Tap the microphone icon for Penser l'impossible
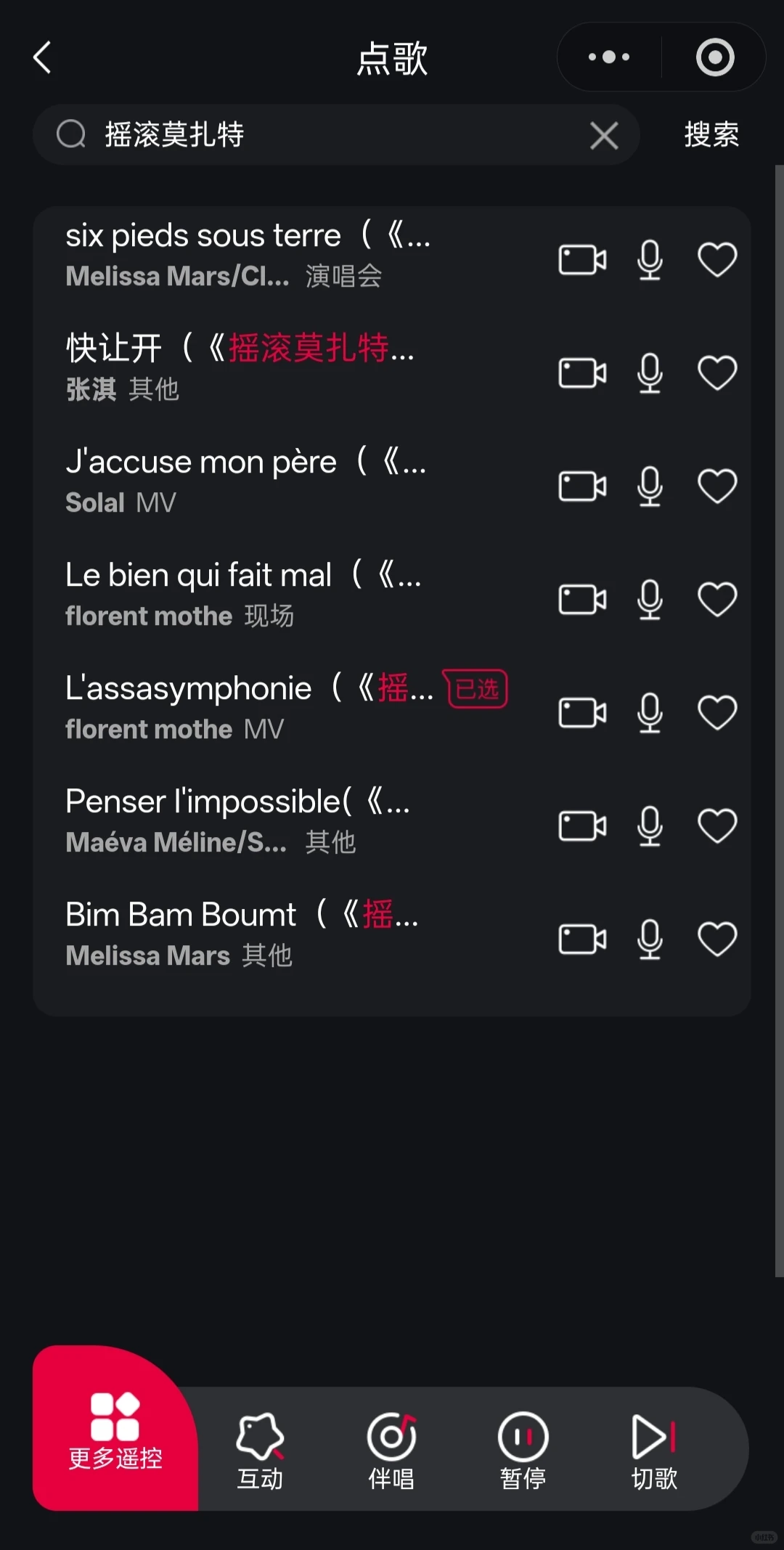 click(x=650, y=826)
